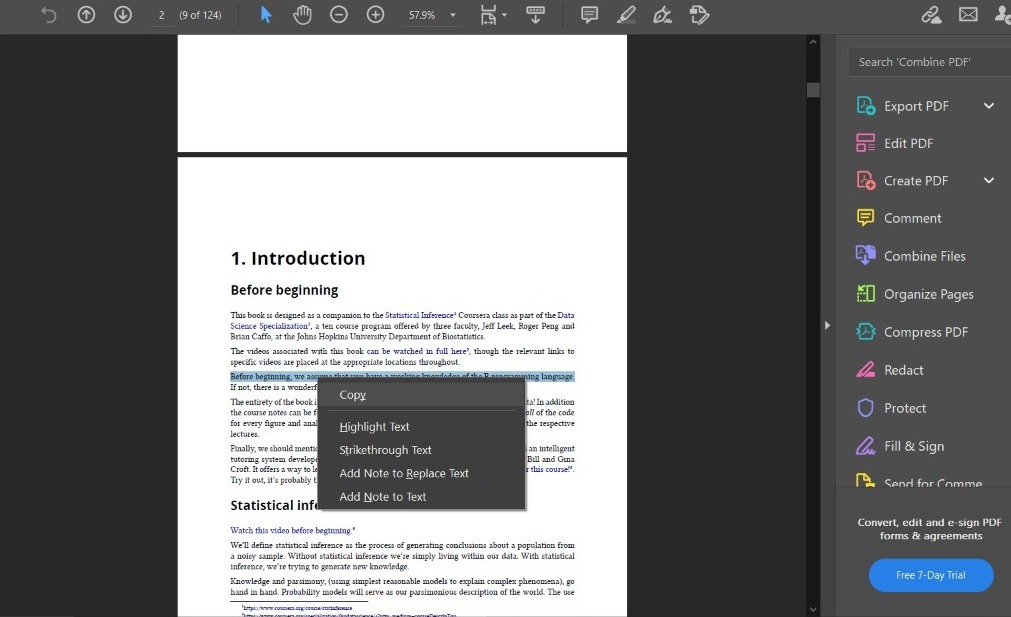Expand the Create PDF options chevron
Viewport: 1011px width, 617px height.
[x=989, y=181]
